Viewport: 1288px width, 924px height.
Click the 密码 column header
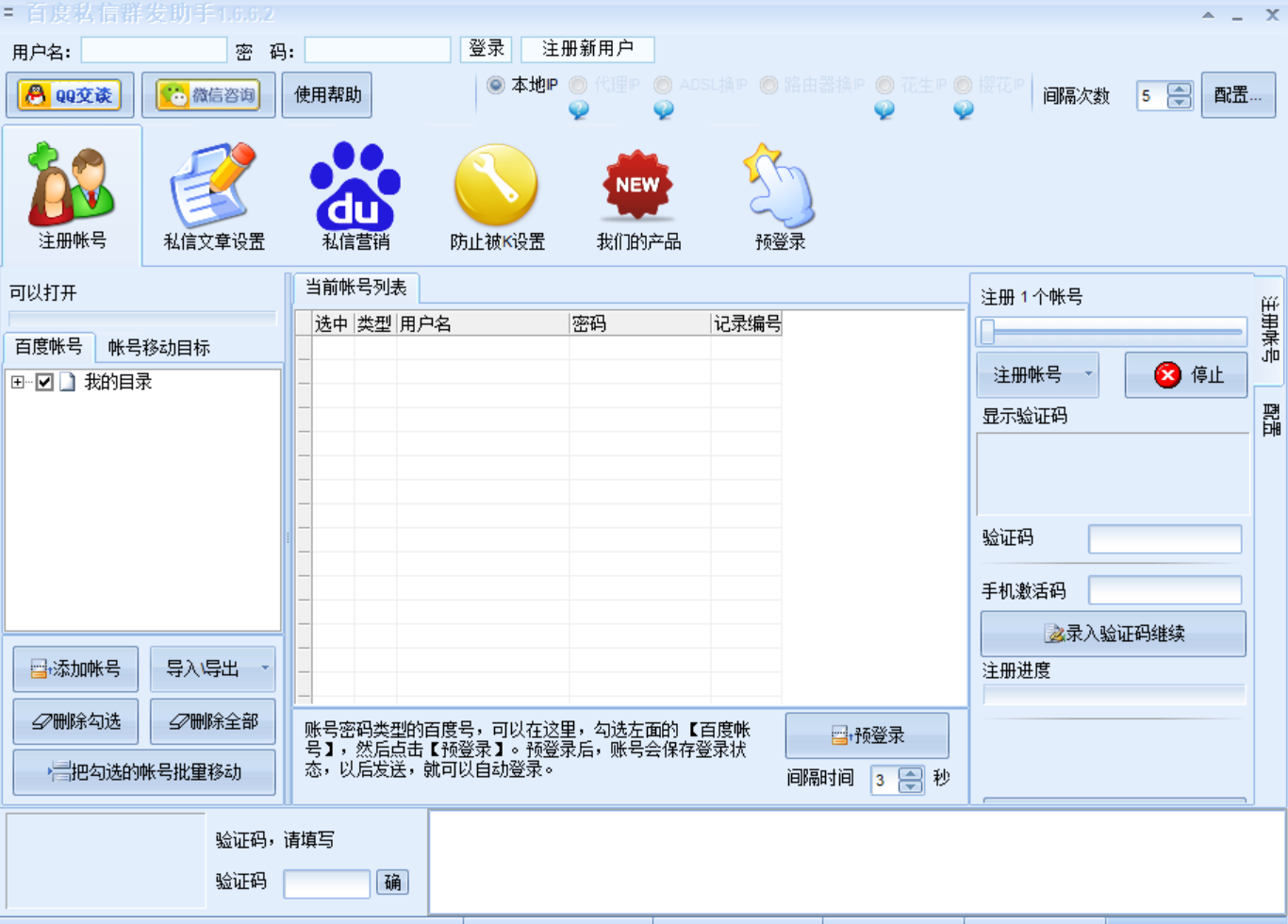tap(640, 324)
